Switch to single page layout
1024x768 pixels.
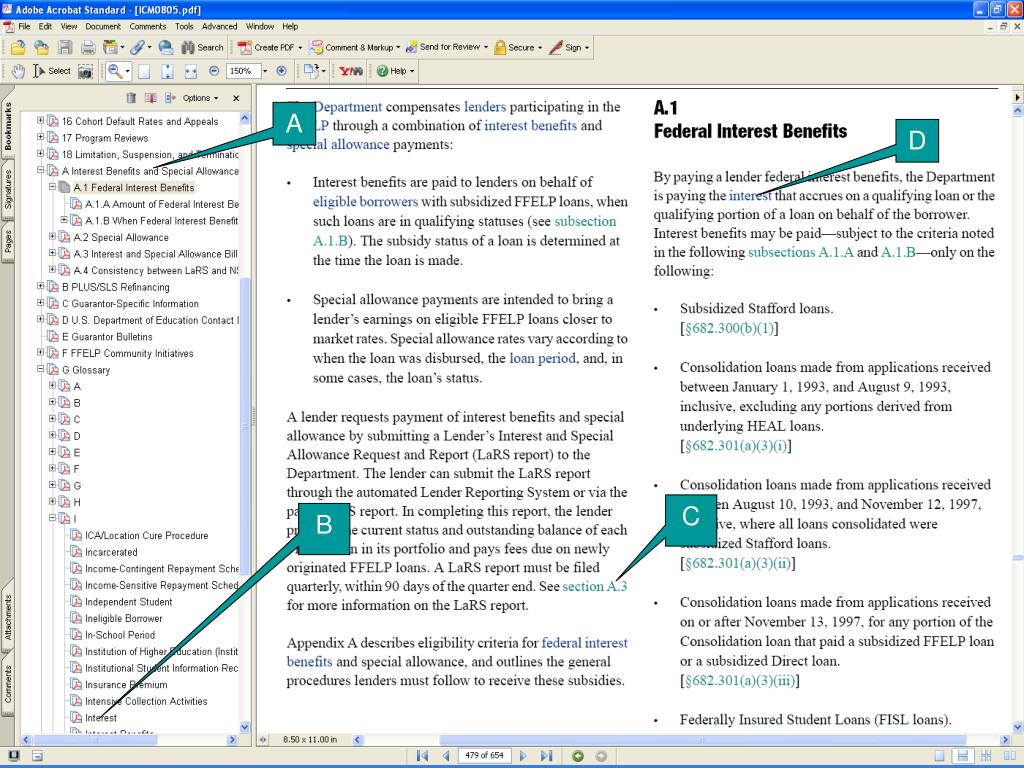pos(938,756)
